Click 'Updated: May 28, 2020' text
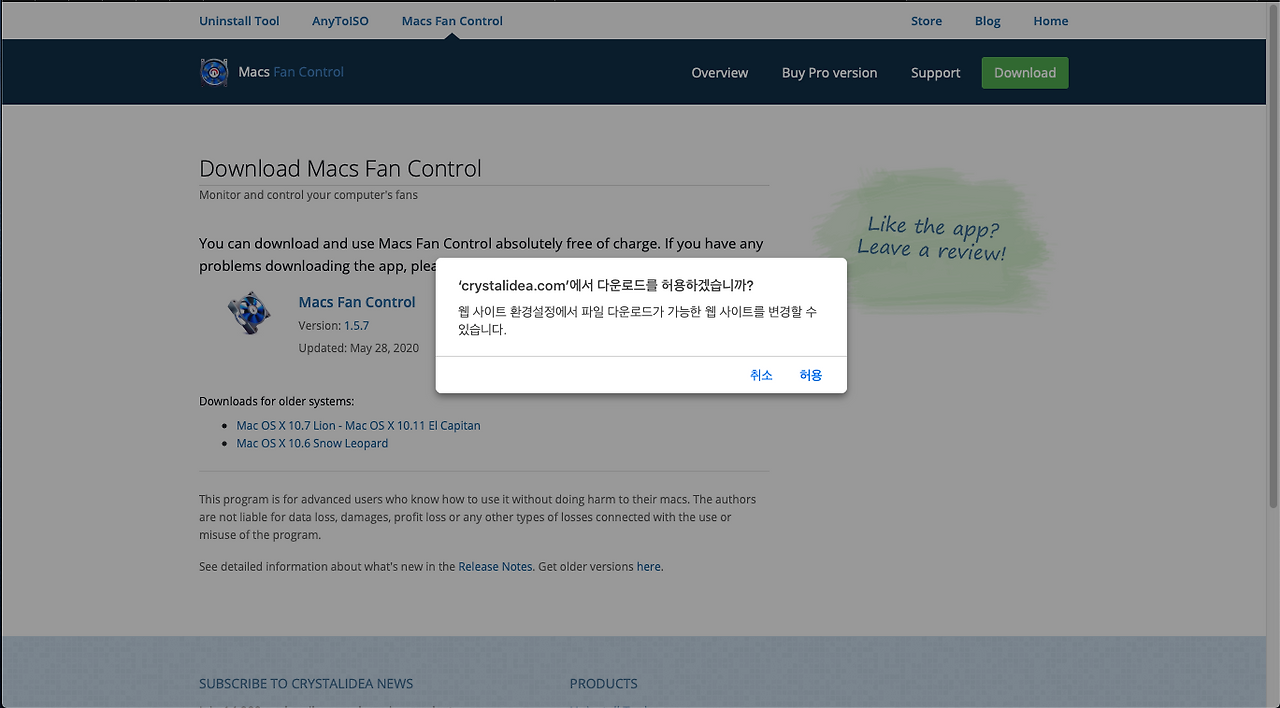 click(x=358, y=348)
